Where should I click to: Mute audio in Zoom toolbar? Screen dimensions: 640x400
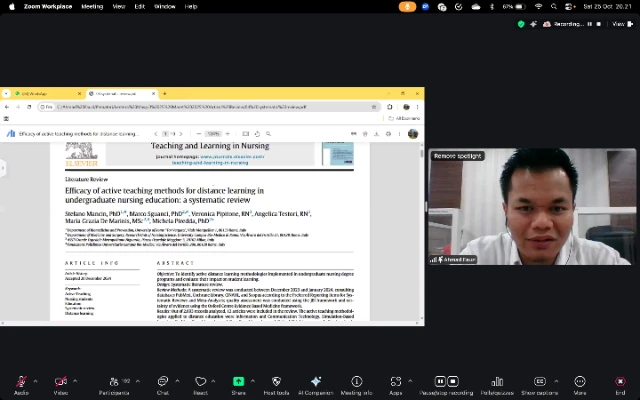[21, 382]
